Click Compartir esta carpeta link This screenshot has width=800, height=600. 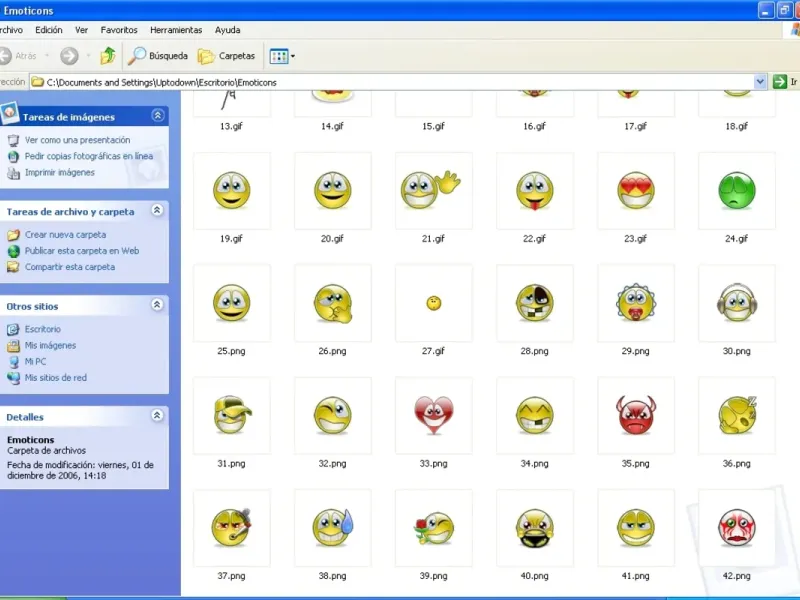70,267
